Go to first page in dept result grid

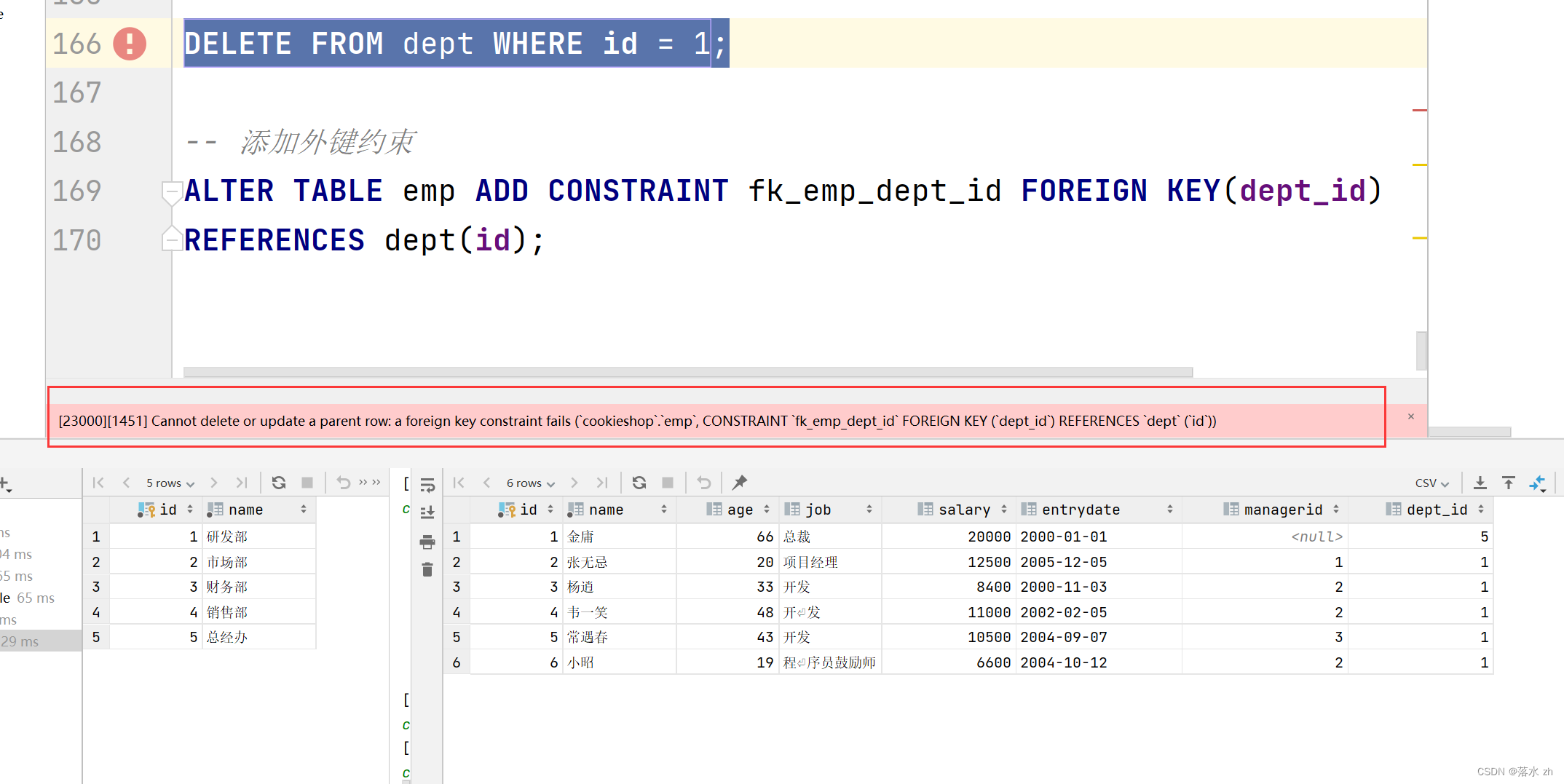(98, 483)
